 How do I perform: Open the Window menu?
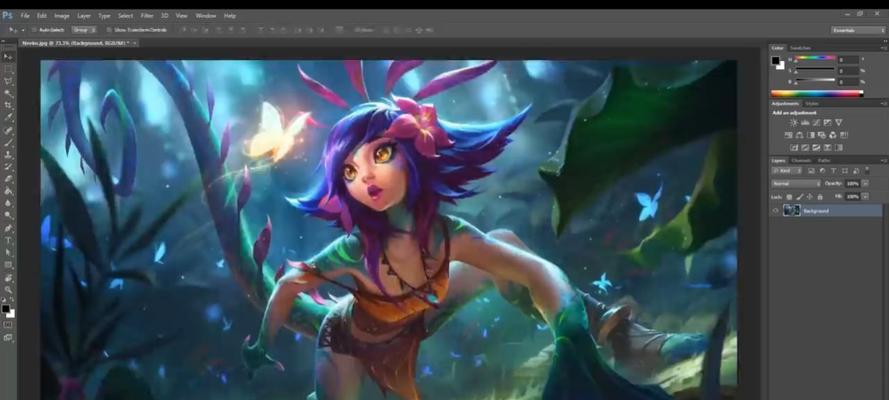point(205,16)
